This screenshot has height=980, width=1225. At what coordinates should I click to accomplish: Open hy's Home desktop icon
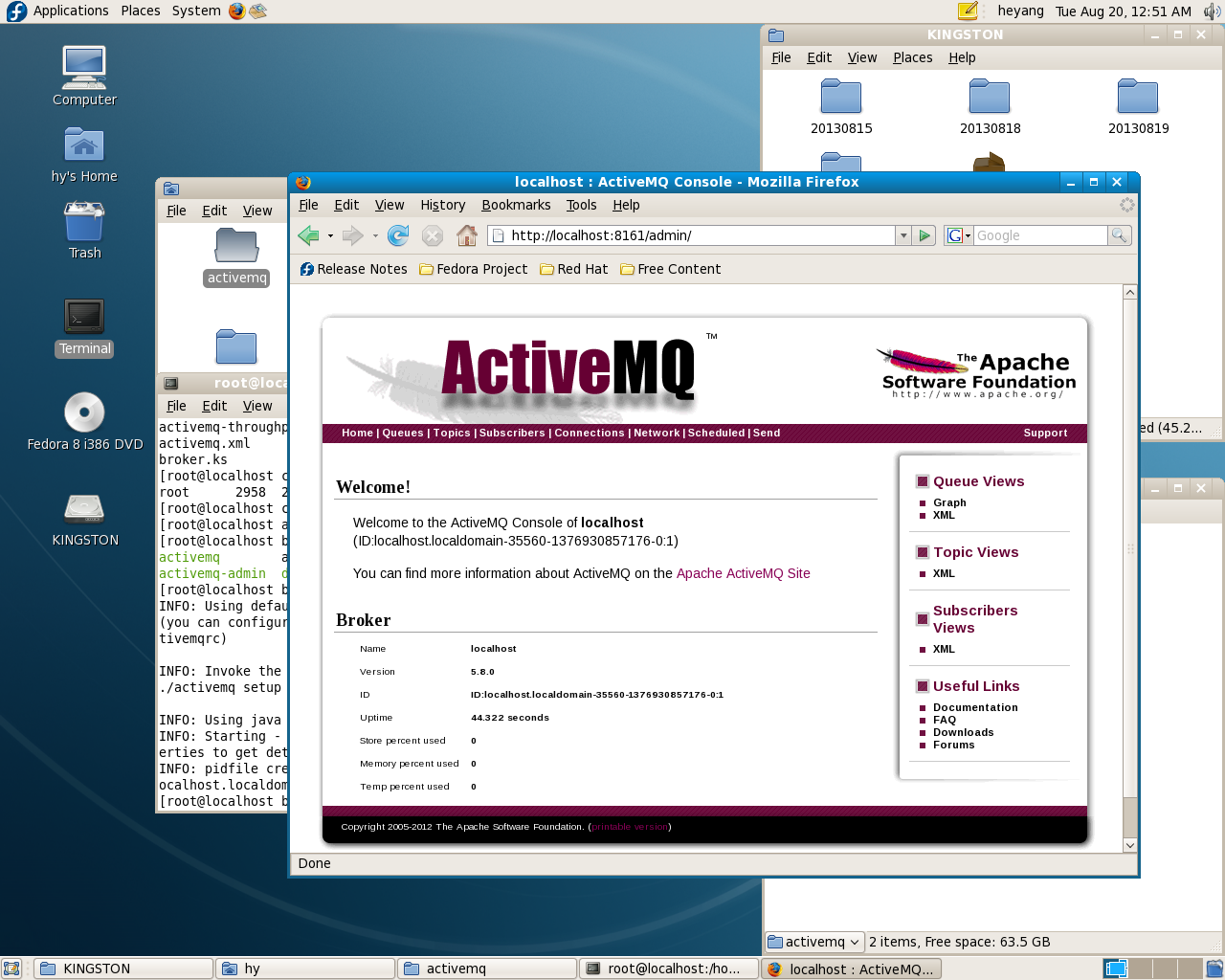point(84,155)
